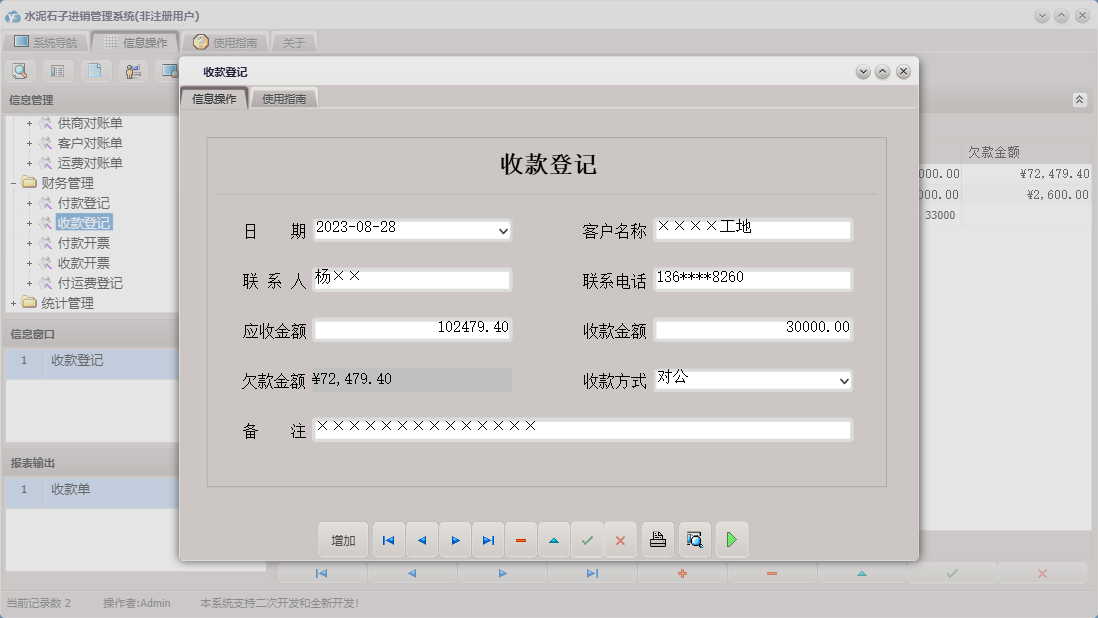Viewport: 1098px width, 618px height.
Task: Click the delete record minus icon
Action: coord(521,539)
